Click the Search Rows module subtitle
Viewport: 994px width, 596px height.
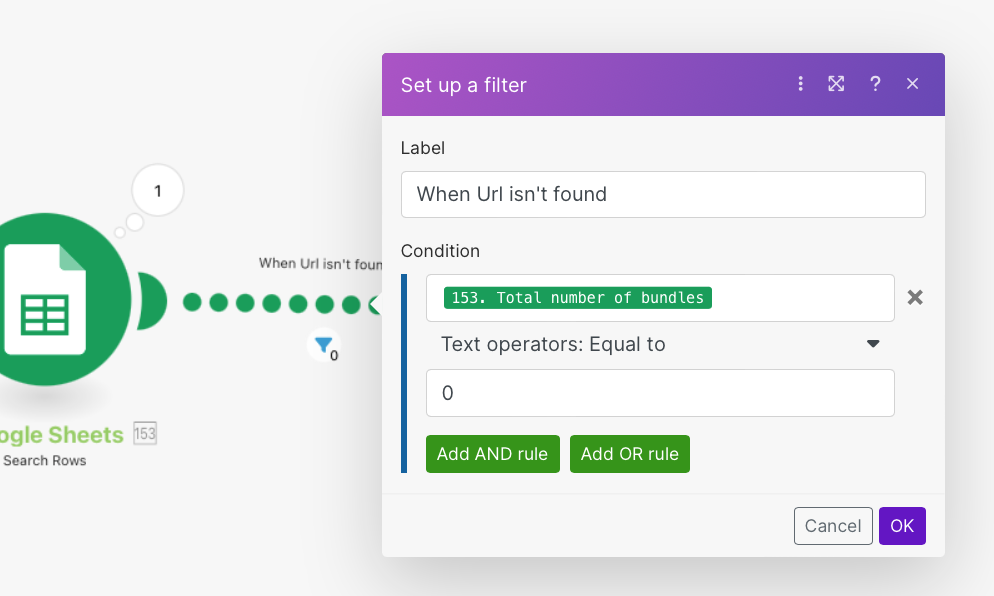[45, 461]
